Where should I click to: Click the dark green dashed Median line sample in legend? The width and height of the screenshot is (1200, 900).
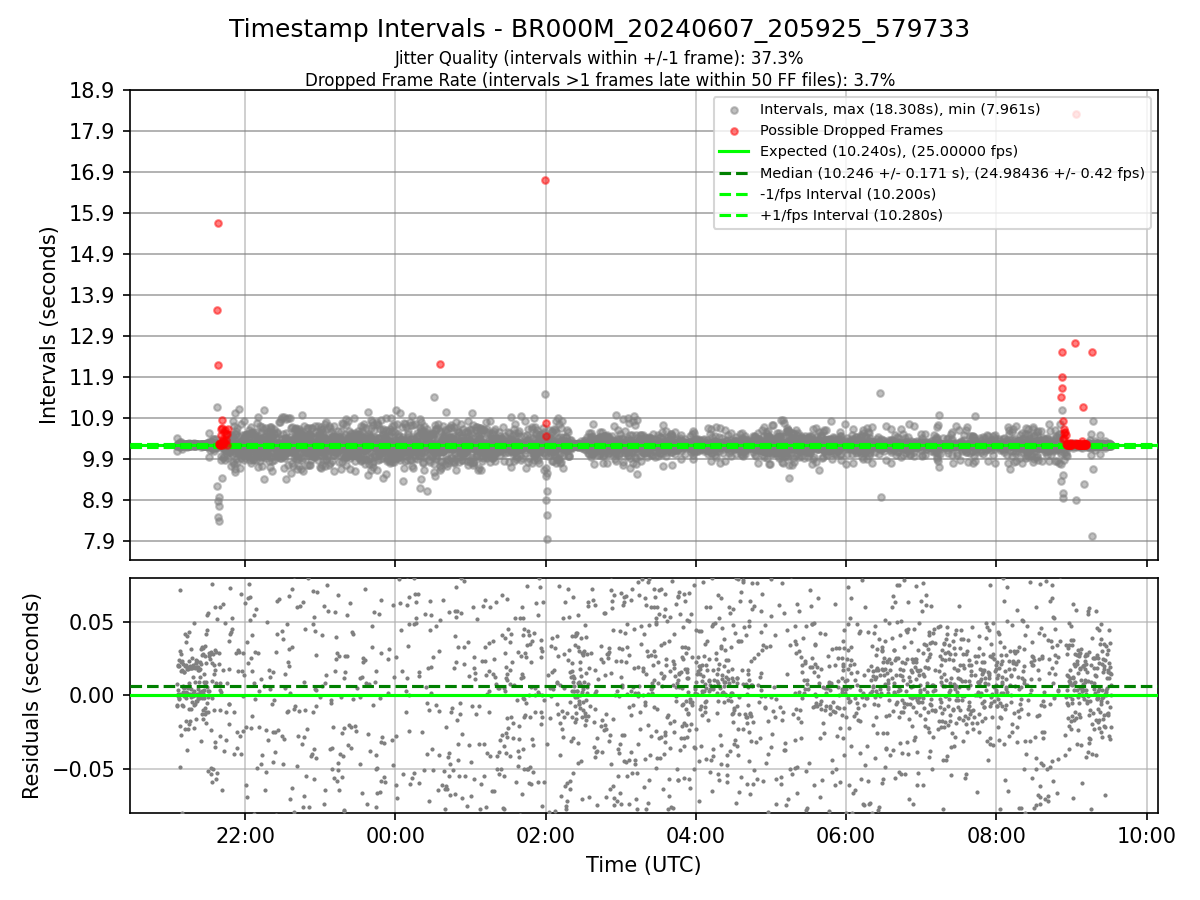click(735, 172)
